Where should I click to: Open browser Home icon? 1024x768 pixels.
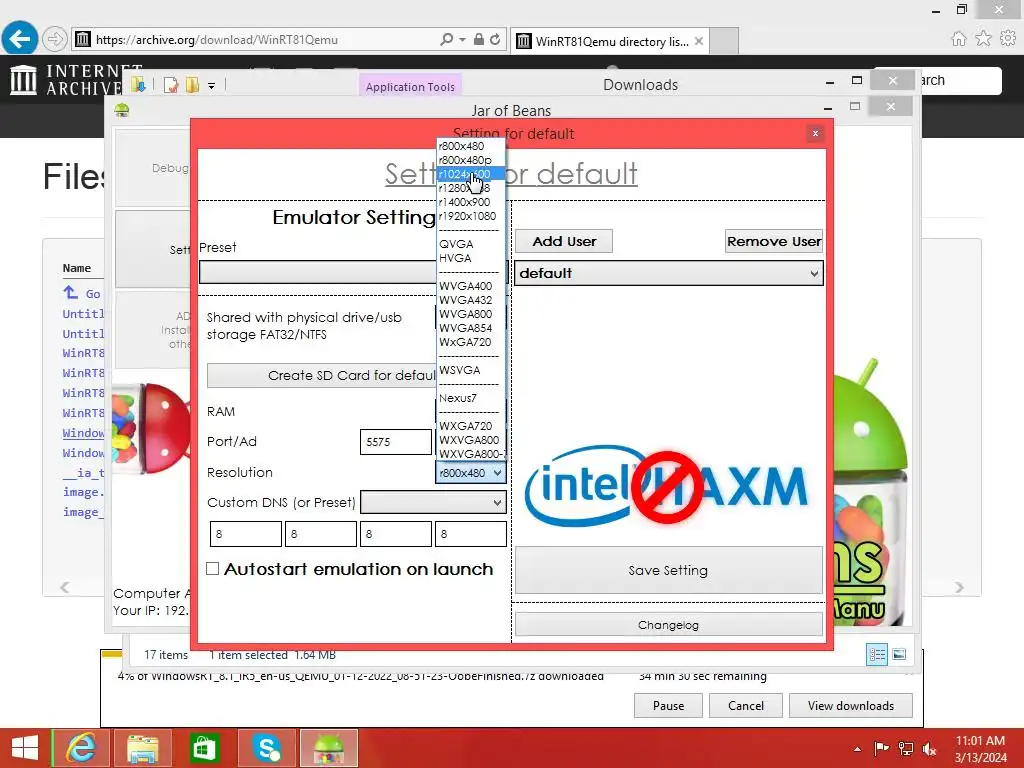[x=958, y=39]
